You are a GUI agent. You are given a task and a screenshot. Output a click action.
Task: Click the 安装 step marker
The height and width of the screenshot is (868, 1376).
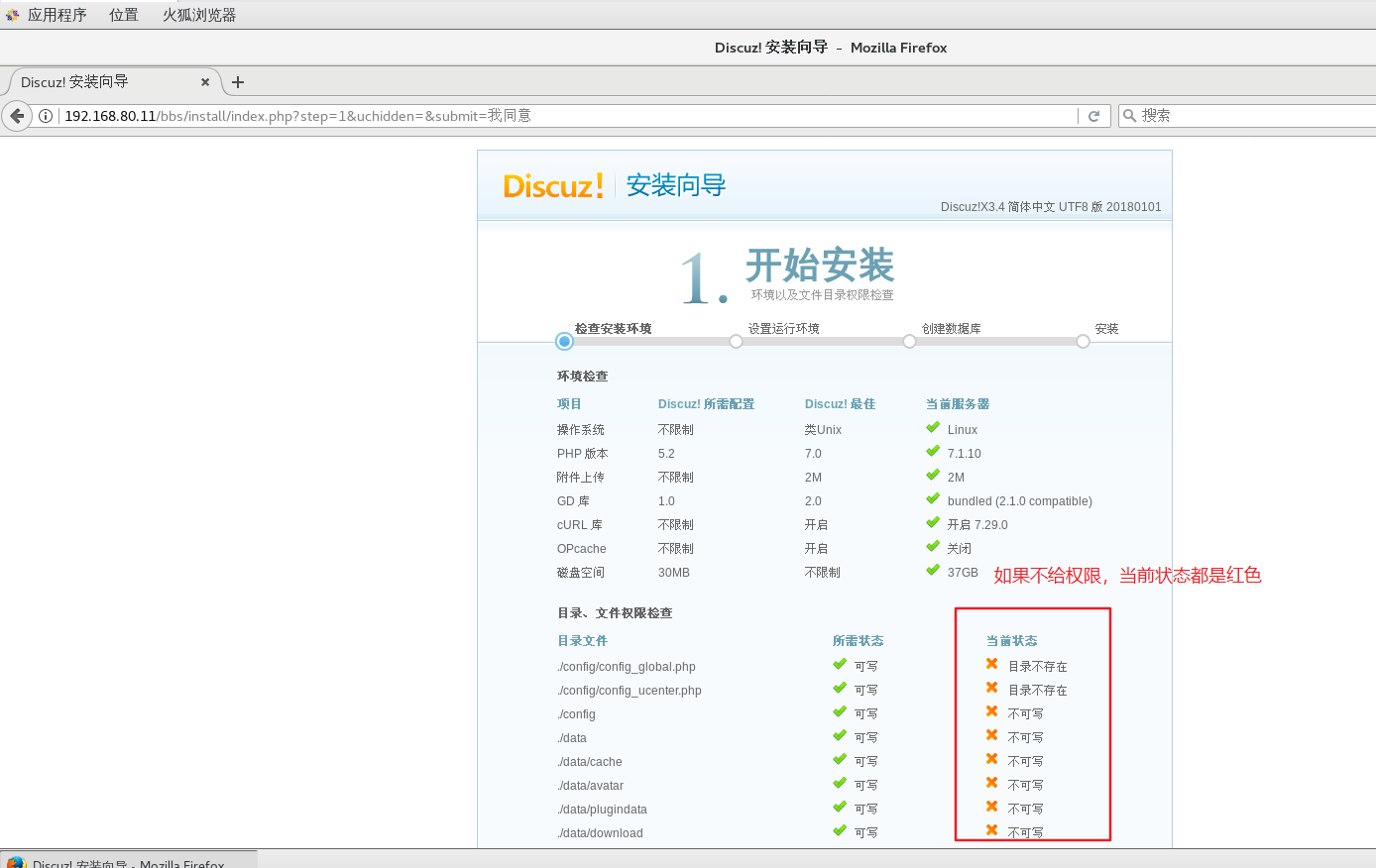coord(1083,341)
